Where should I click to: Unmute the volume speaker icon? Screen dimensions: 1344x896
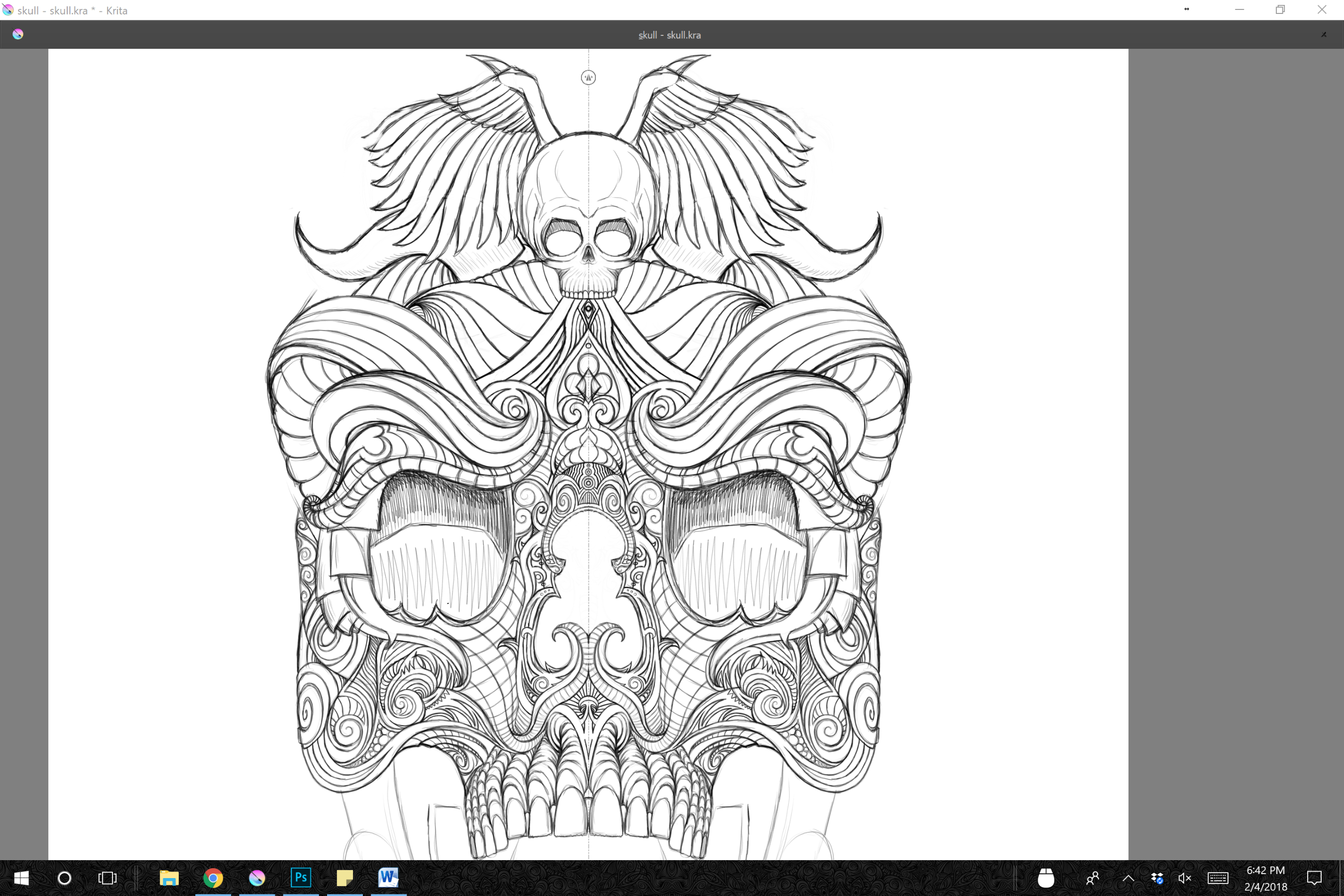click(x=1185, y=878)
